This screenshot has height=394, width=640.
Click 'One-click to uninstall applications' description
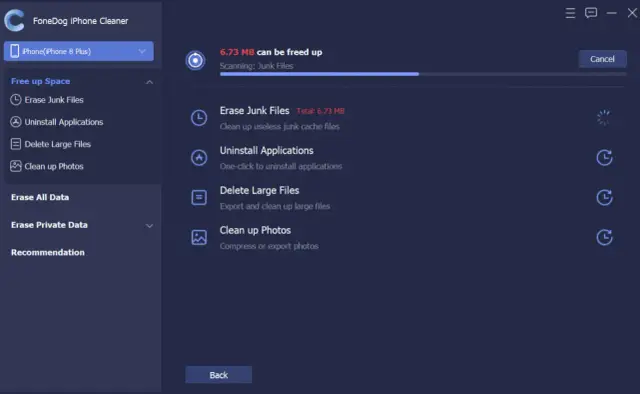(x=281, y=166)
